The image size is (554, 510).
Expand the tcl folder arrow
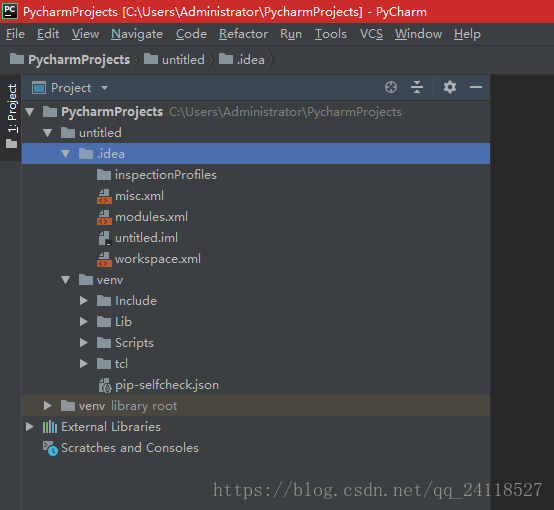pyautogui.click(x=83, y=364)
